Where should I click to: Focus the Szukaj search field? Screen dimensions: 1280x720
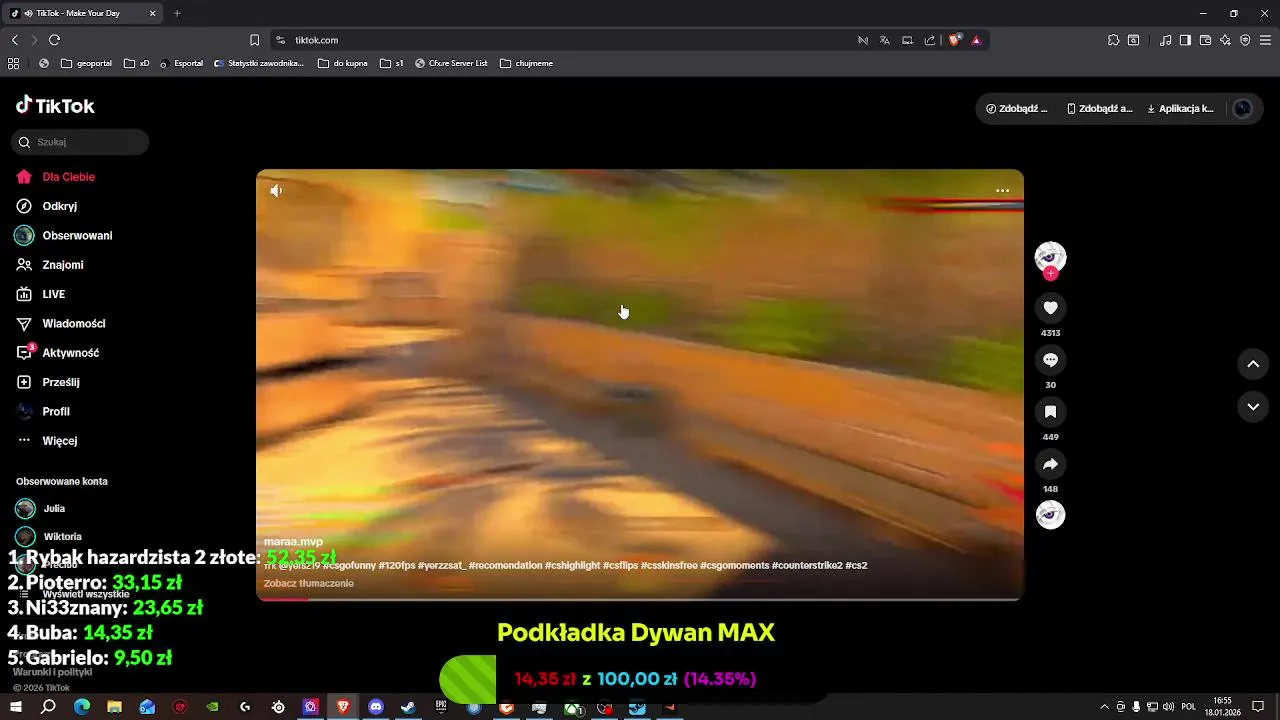pos(80,142)
